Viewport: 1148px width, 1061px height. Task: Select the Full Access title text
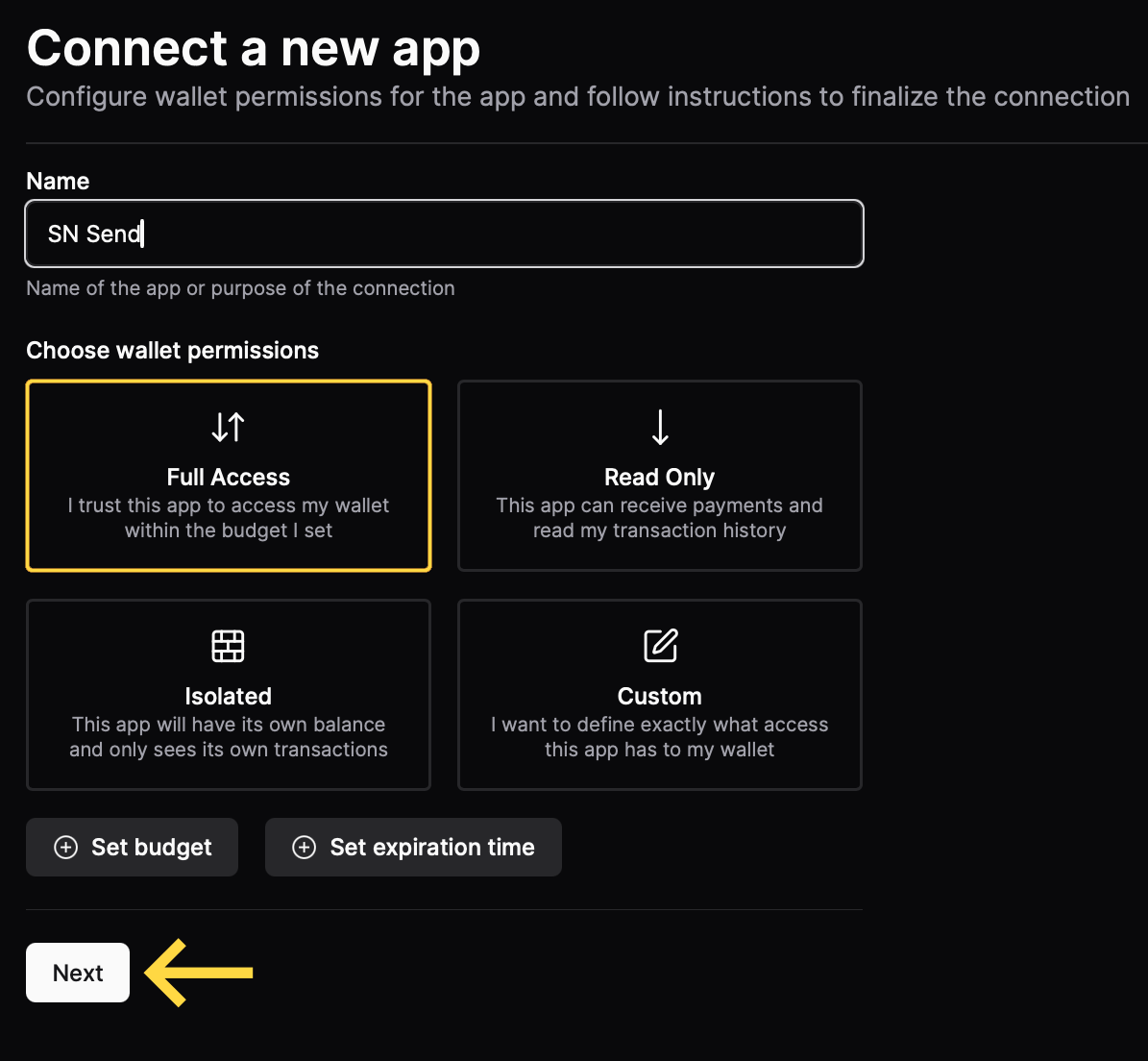point(229,478)
